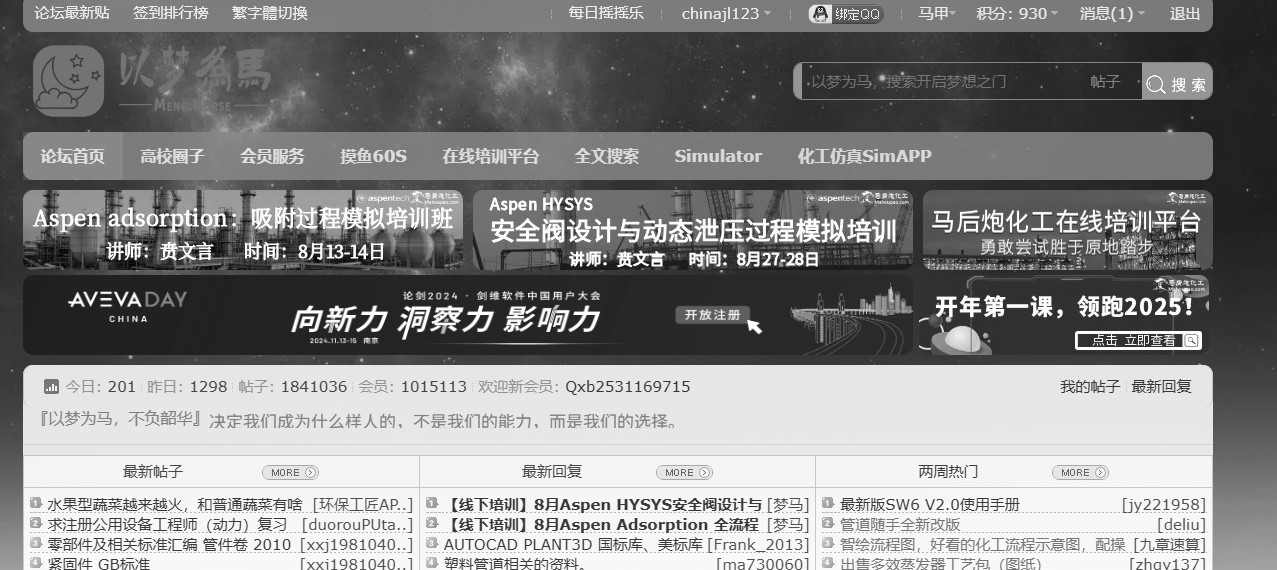Open post 智绘流程图，好看的化工流程示意图
This screenshot has height=570, width=1277.
[982, 545]
